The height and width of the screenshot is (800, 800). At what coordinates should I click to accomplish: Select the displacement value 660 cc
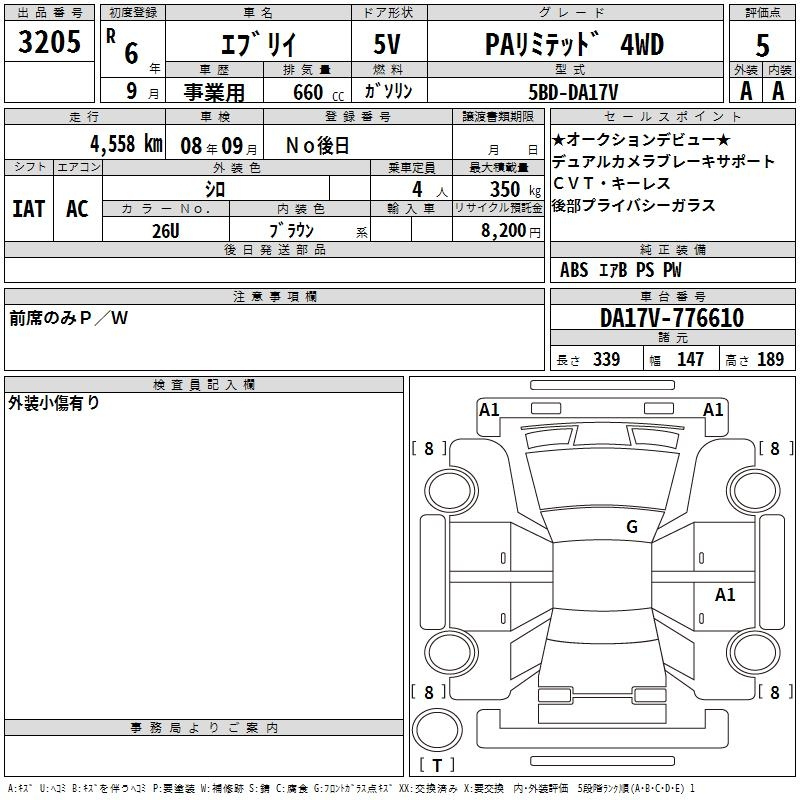[318, 93]
